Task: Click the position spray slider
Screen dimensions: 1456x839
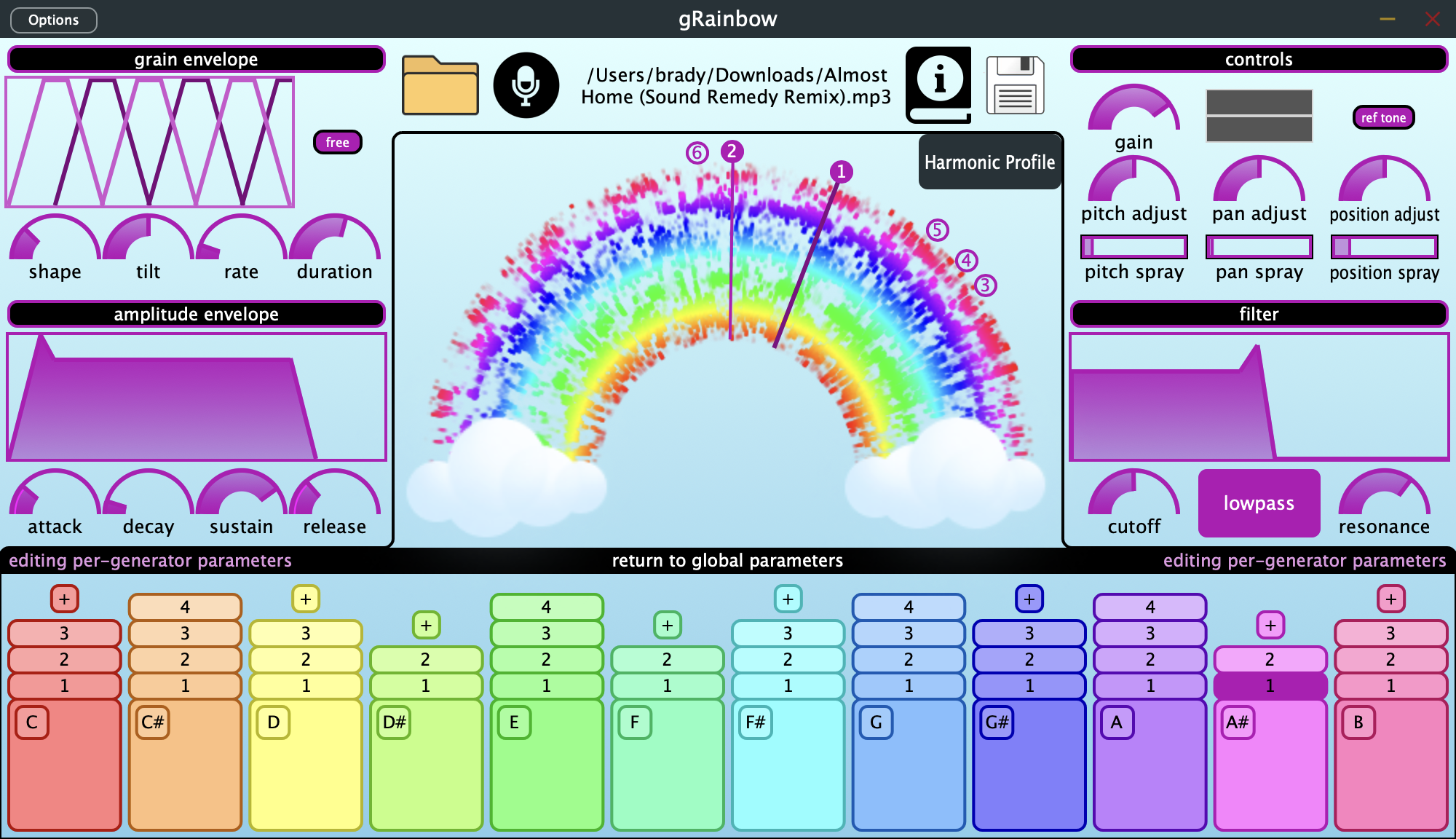Action: coord(1384,247)
